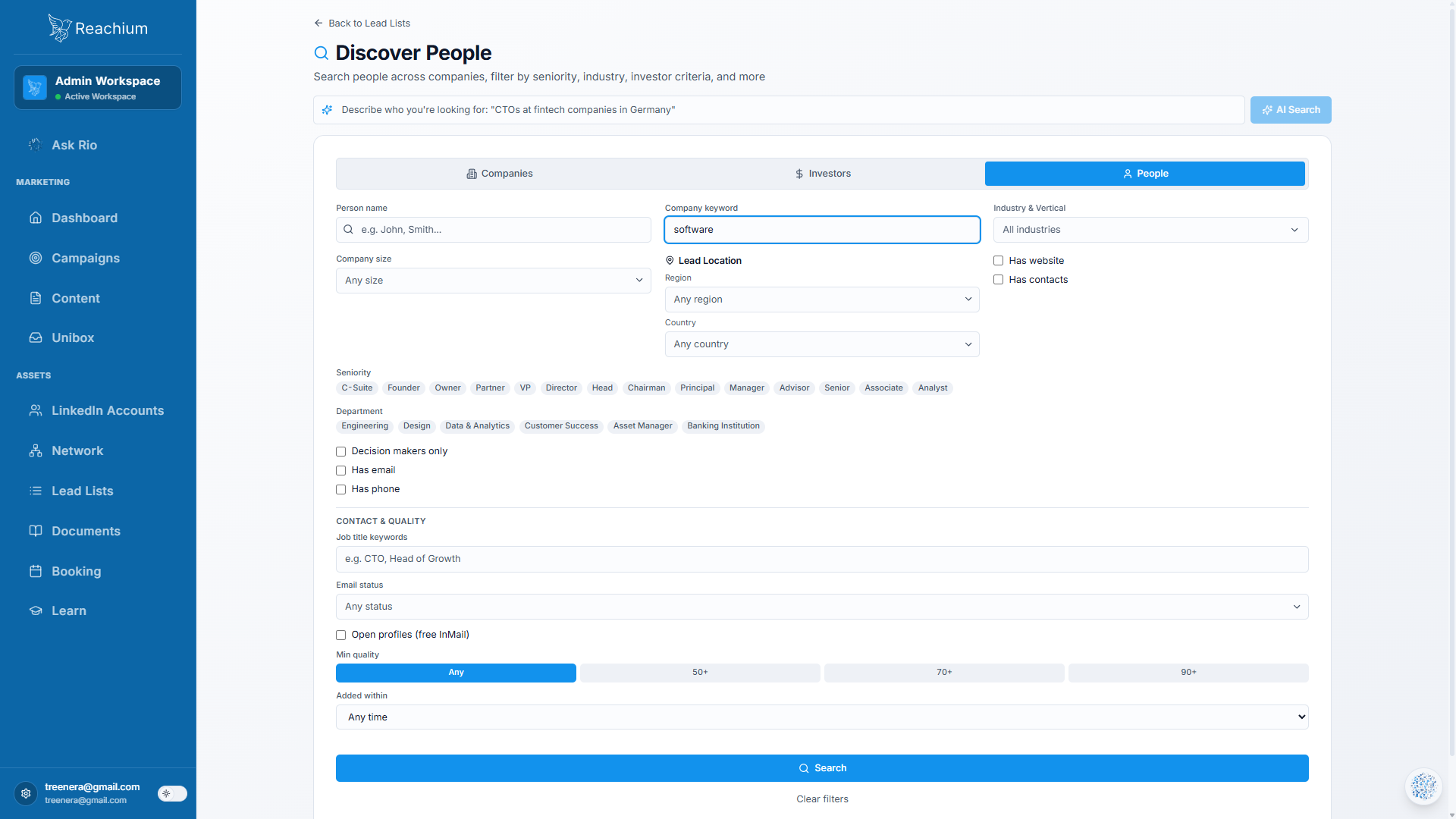The height and width of the screenshot is (819, 1456).
Task: Enable Decision makers only checkbox
Action: click(x=341, y=451)
